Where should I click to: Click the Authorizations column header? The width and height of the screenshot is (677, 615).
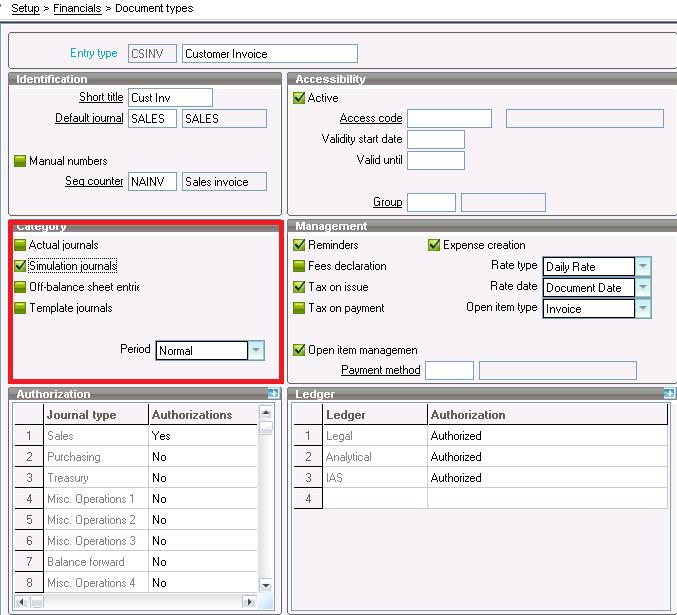click(203, 415)
